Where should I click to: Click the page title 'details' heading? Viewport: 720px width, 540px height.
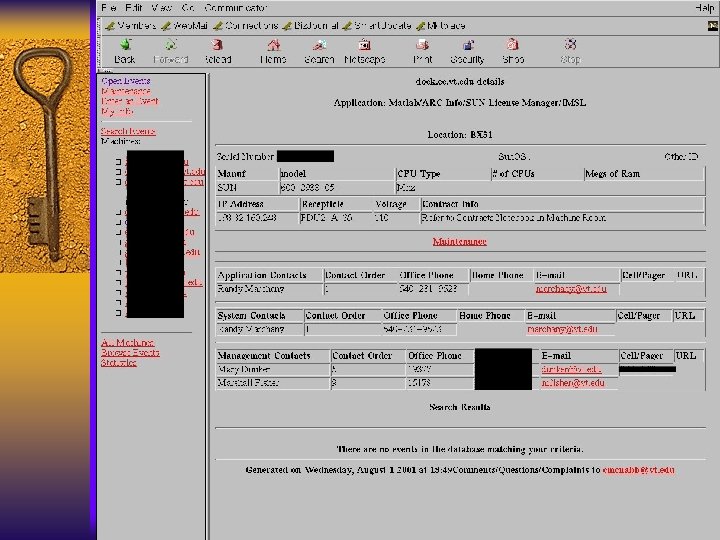click(x=460, y=82)
